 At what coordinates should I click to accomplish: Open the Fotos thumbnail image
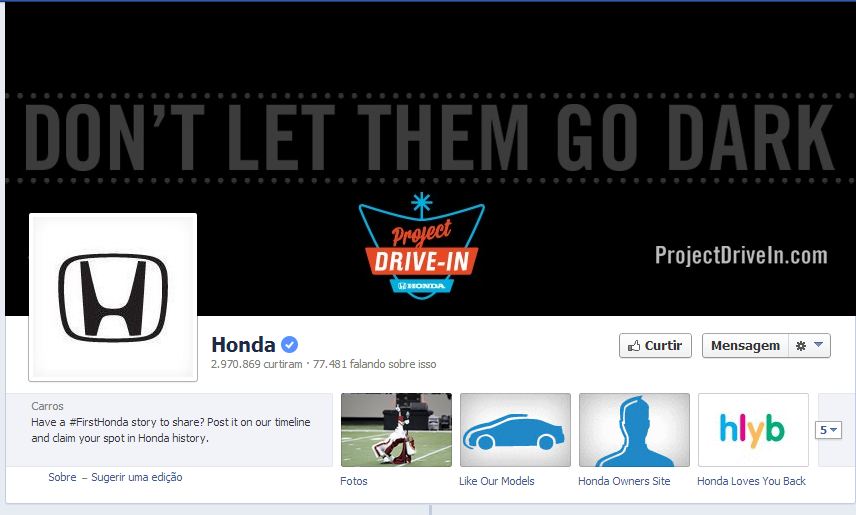396,430
